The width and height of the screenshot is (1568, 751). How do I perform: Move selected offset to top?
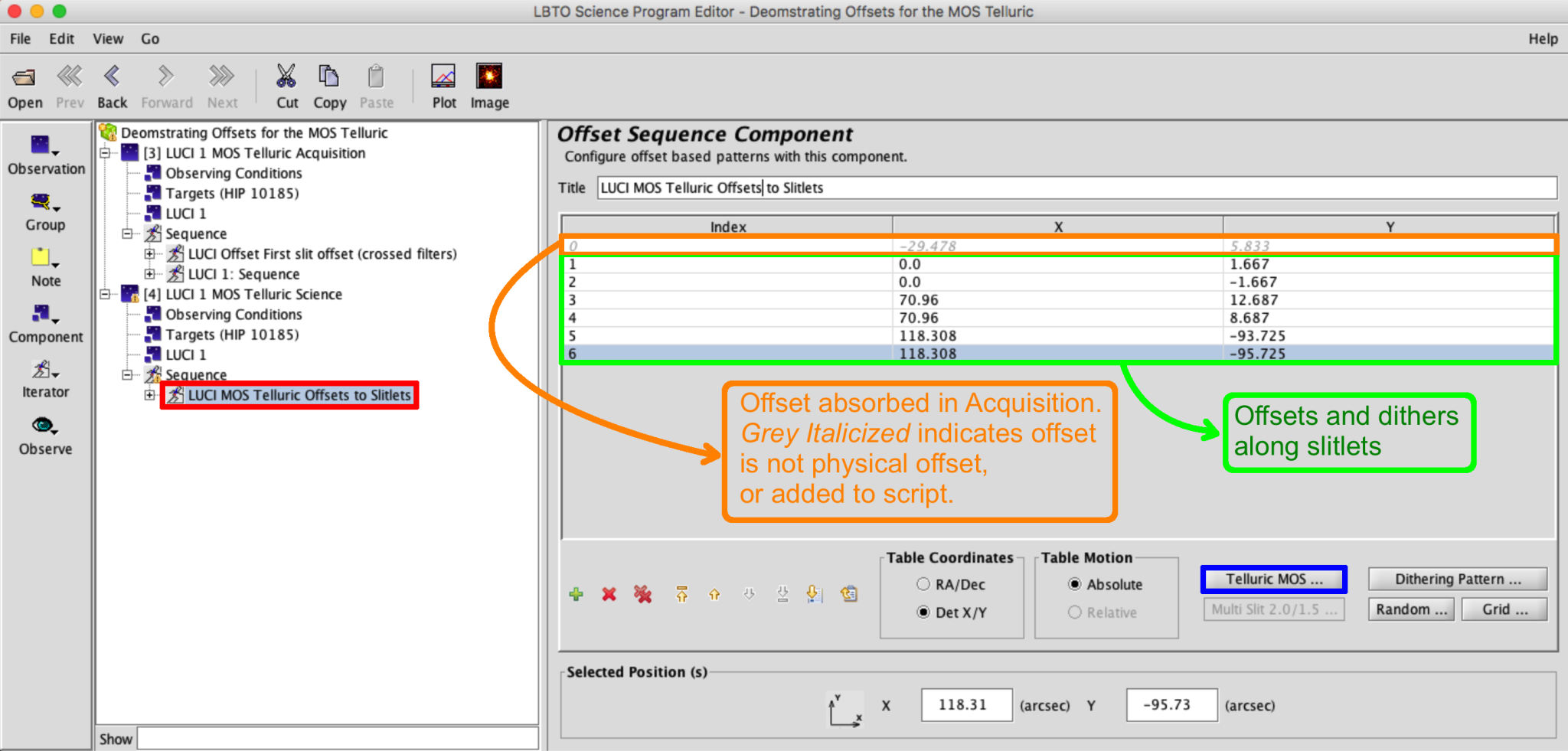pos(681,594)
